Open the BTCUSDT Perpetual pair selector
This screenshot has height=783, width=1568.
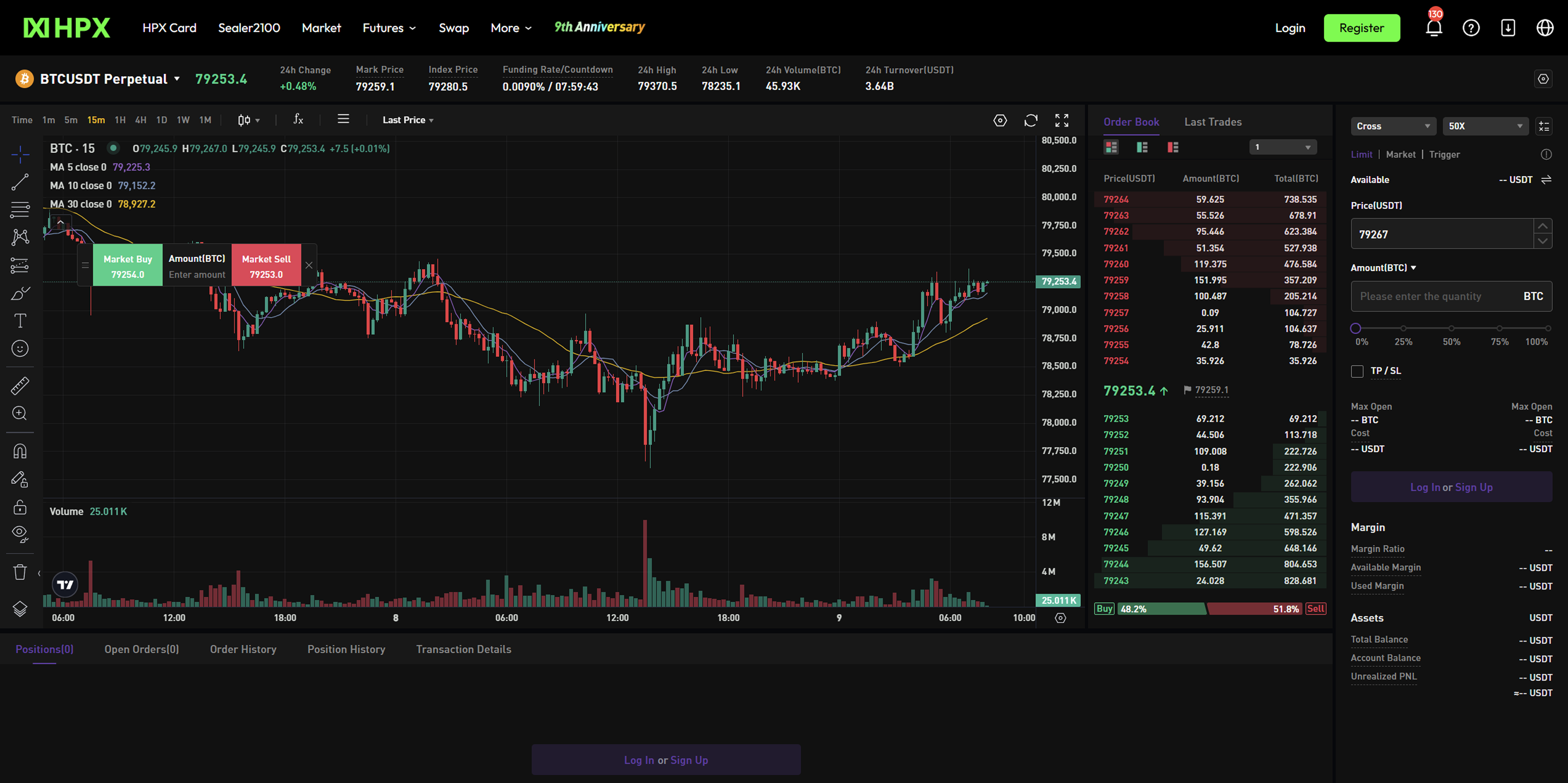pyautogui.click(x=110, y=79)
